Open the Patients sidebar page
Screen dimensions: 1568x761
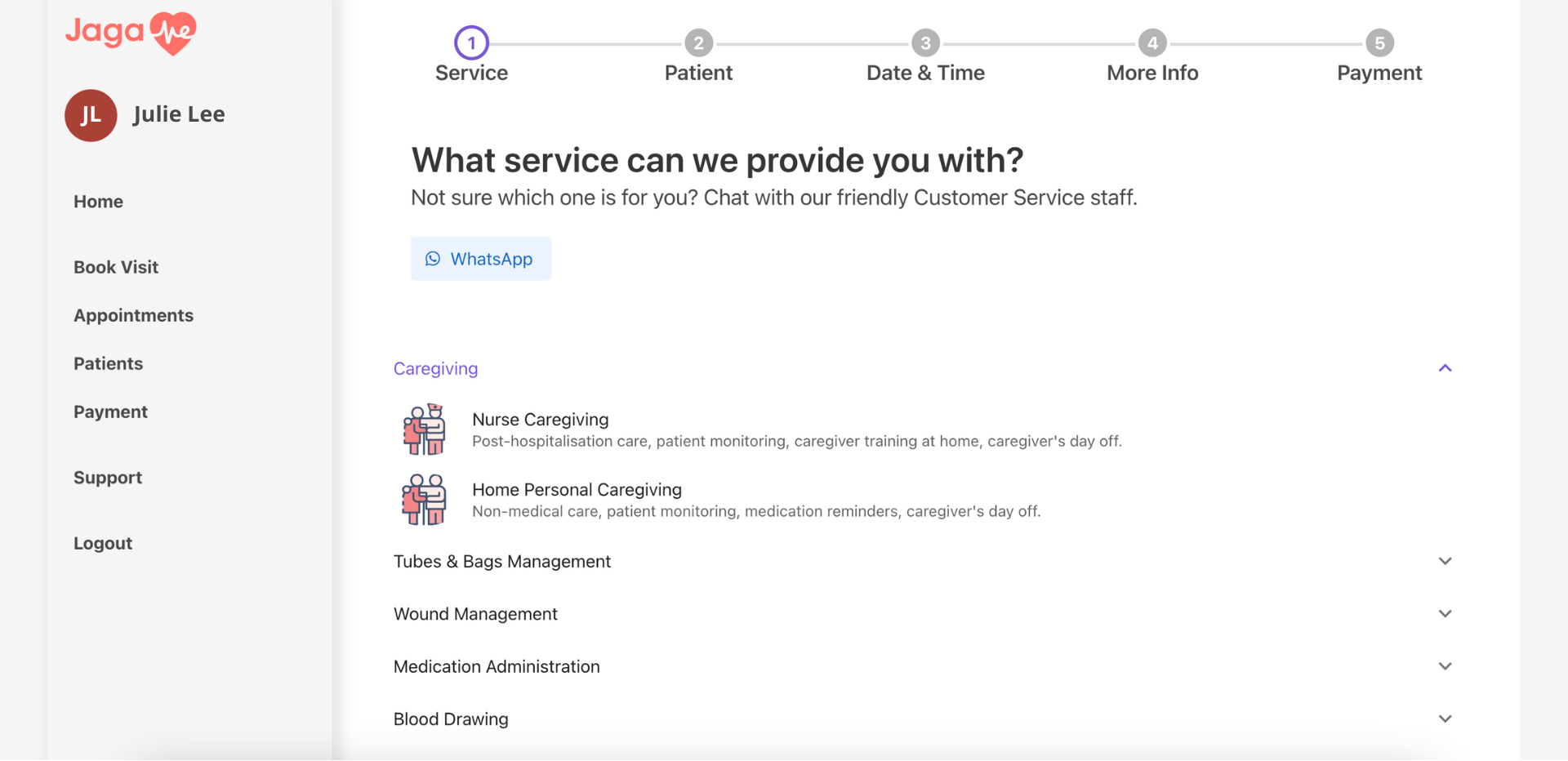pos(108,363)
